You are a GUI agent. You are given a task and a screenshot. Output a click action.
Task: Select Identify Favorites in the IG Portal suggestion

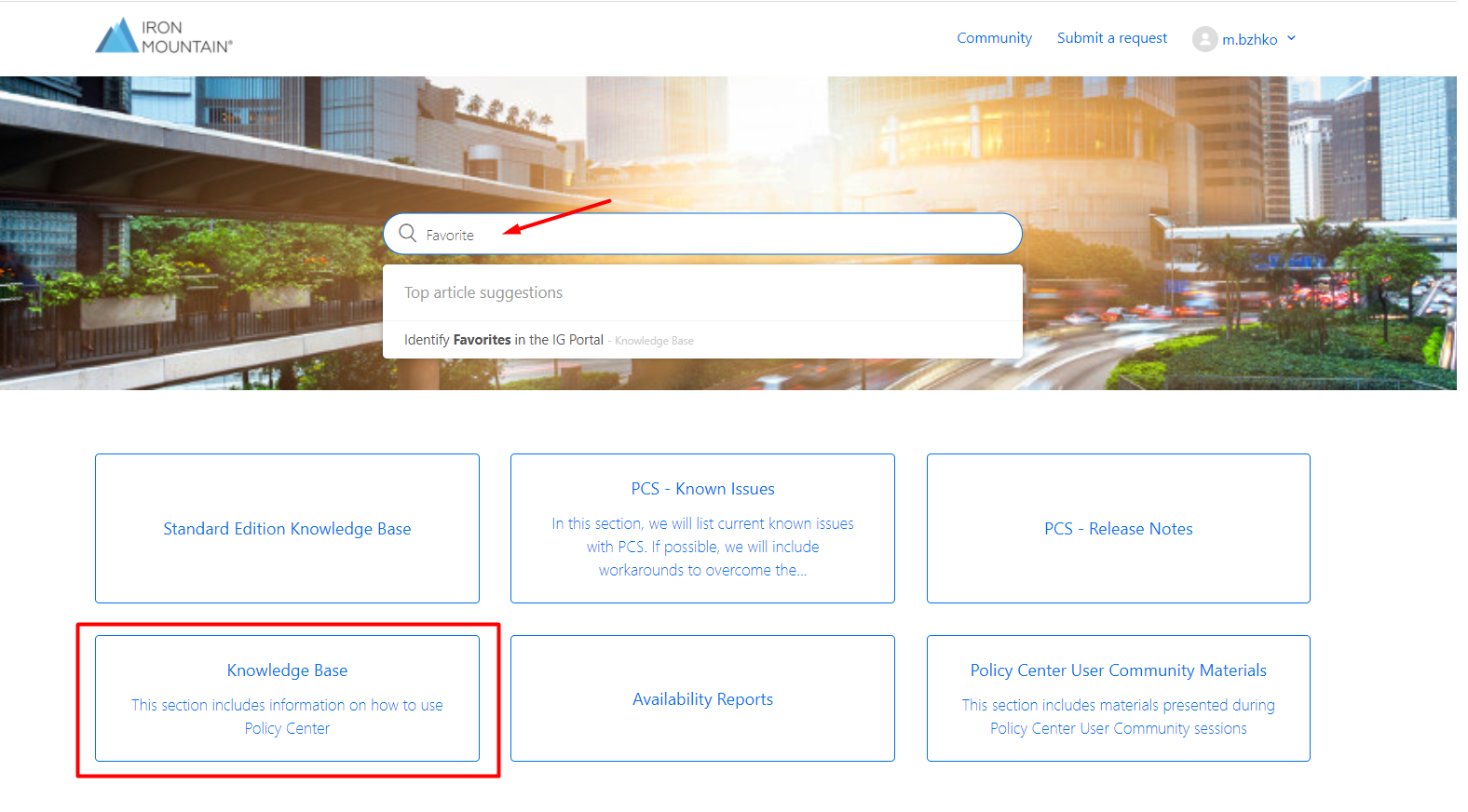[x=702, y=340]
